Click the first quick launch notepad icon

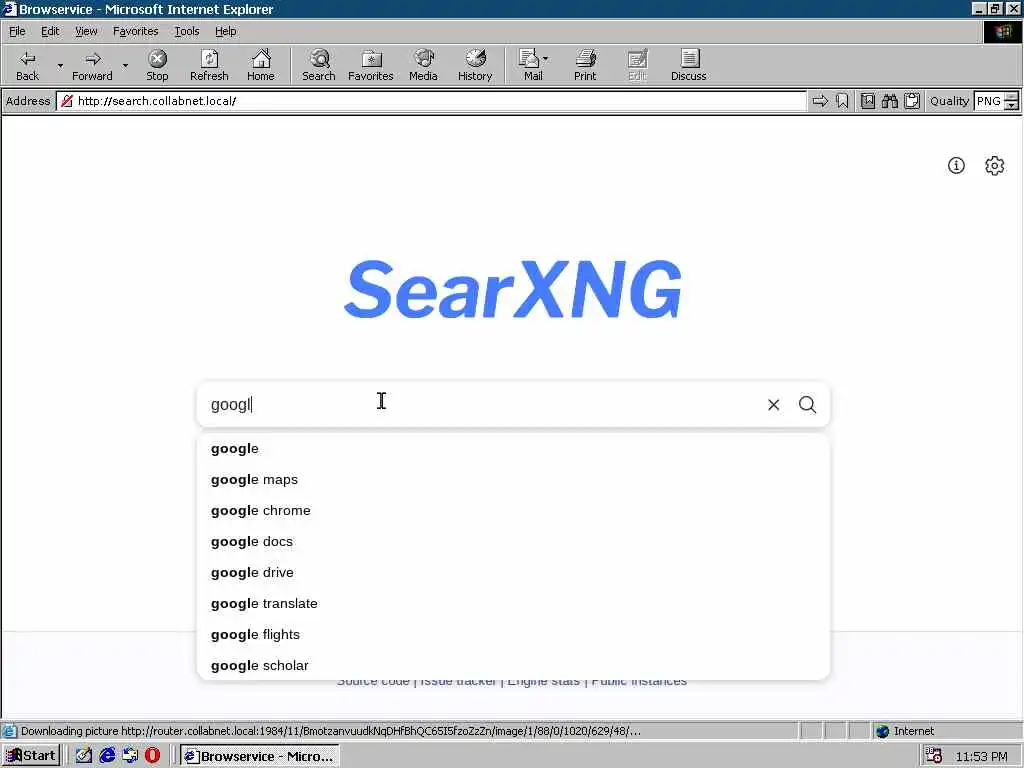[84, 756]
